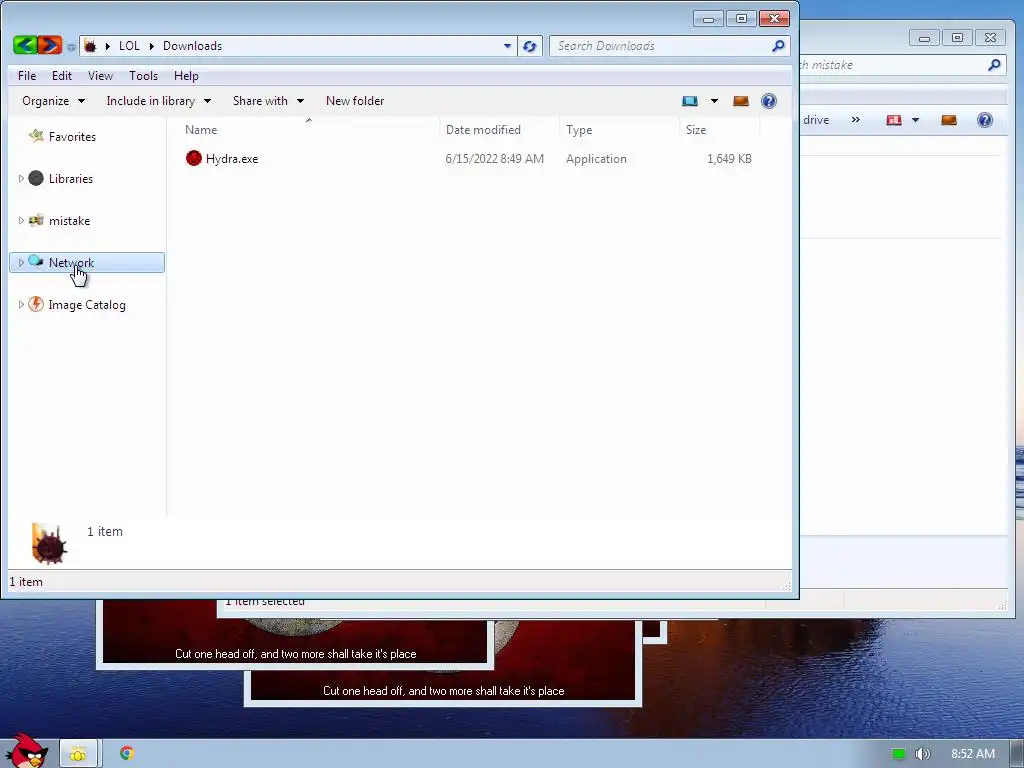Open the Tools menu
1024x768 pixels.
143,76
